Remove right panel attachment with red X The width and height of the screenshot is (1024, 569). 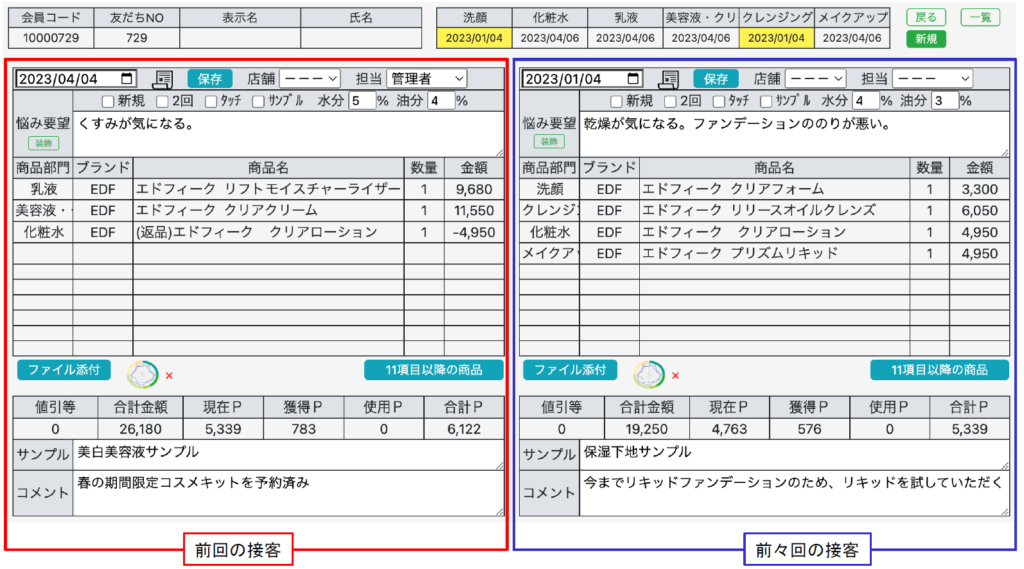[x=675, y=376]
